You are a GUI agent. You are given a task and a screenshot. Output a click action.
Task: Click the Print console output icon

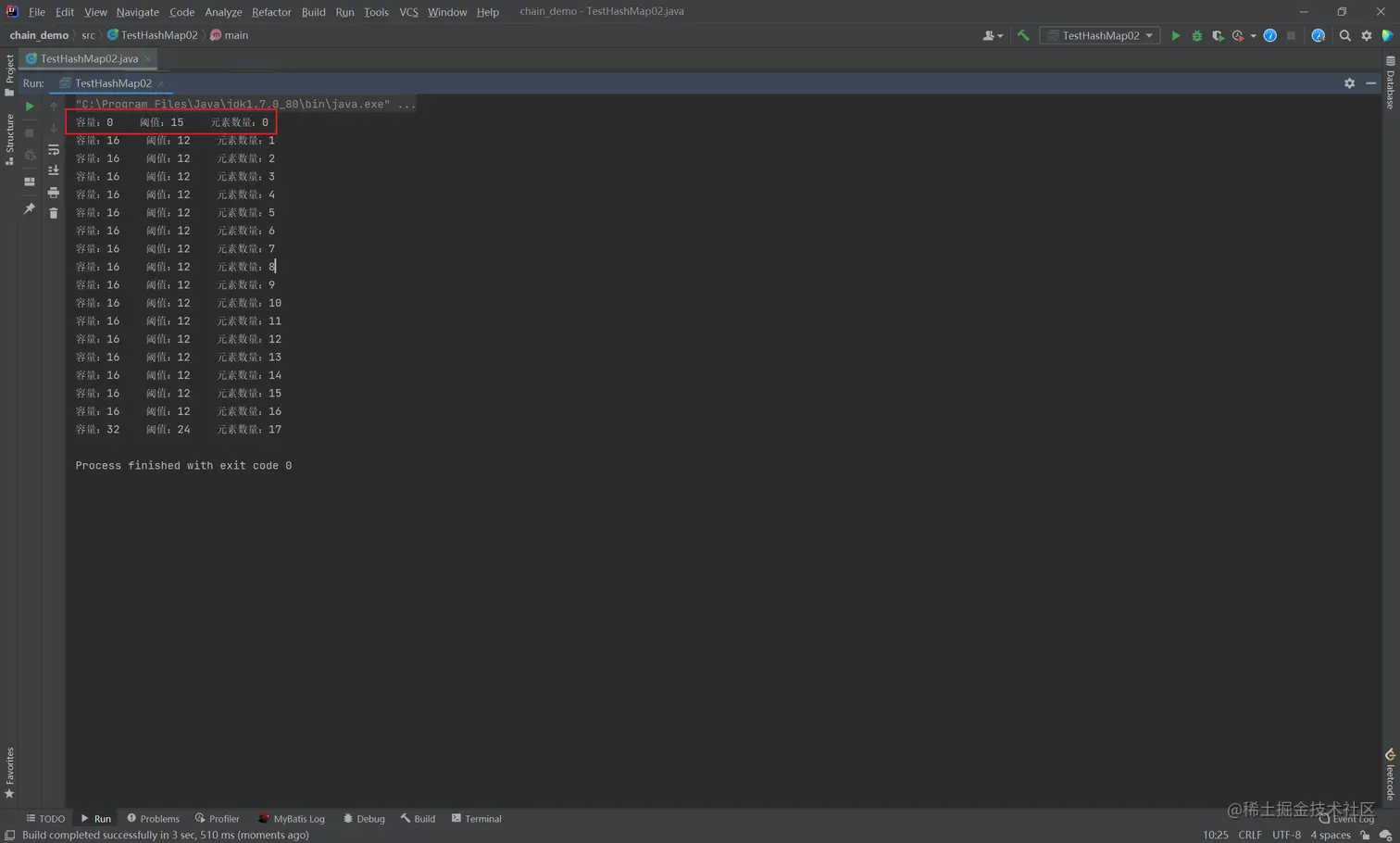(54, 192)
